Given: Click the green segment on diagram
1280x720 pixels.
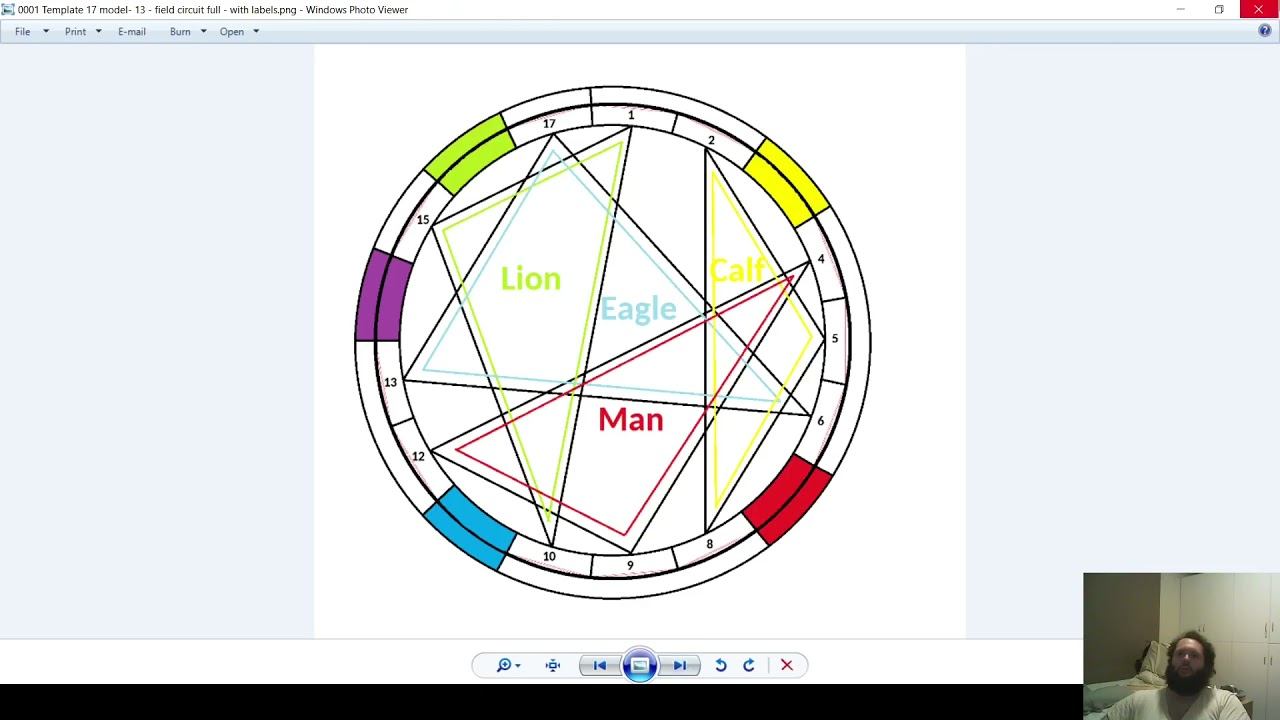Looking at the screenshot, I should pos(469,153).
